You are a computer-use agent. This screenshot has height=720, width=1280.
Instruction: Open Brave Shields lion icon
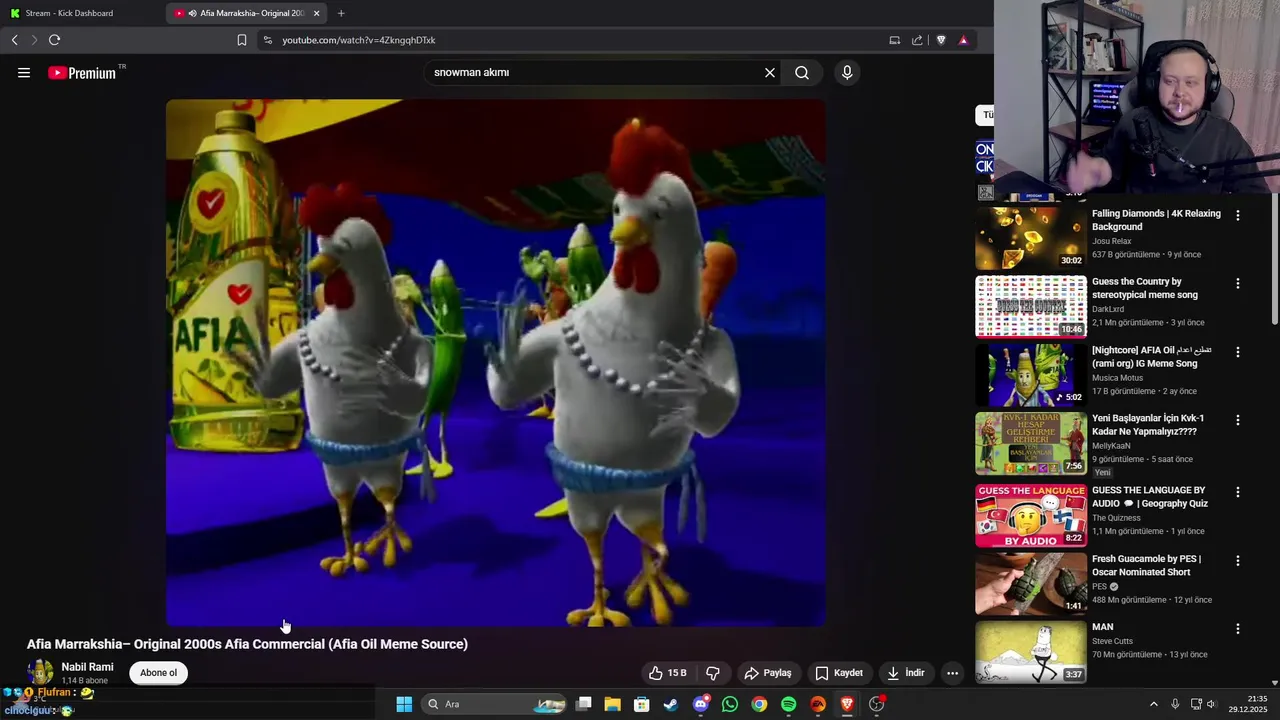pyautogui.click(x=941, y=40)
